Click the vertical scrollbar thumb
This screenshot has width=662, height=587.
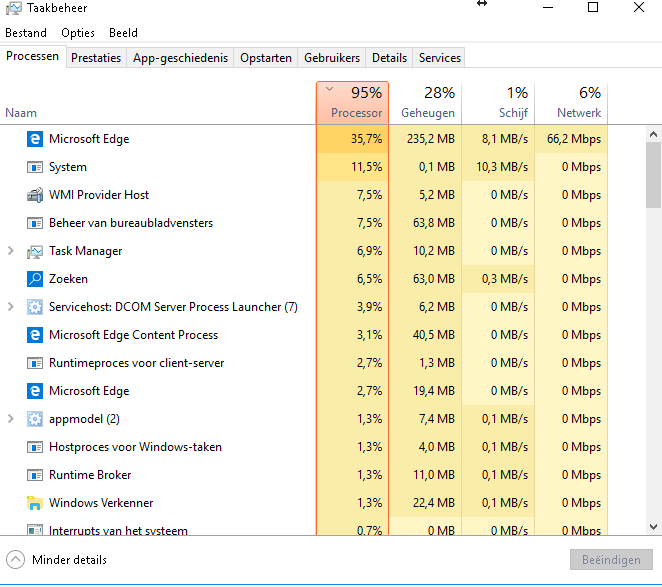[x=653, y=175]
